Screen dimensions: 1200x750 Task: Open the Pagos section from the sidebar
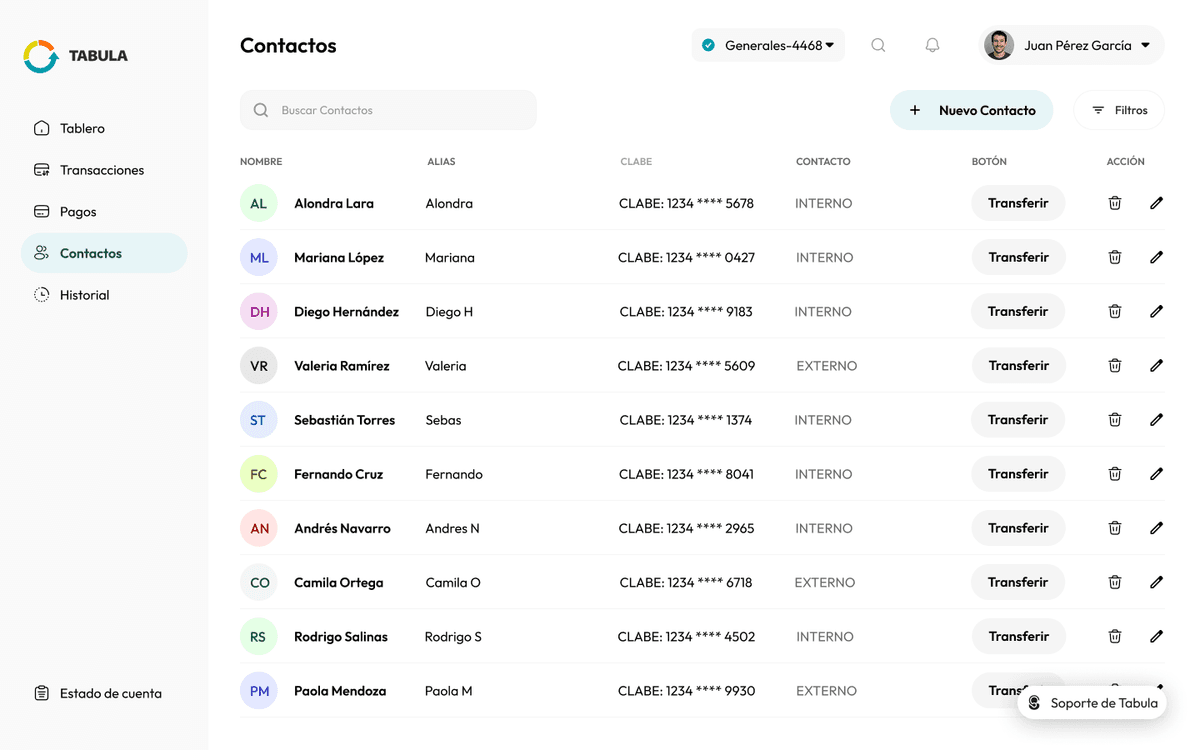pos(41,211)
